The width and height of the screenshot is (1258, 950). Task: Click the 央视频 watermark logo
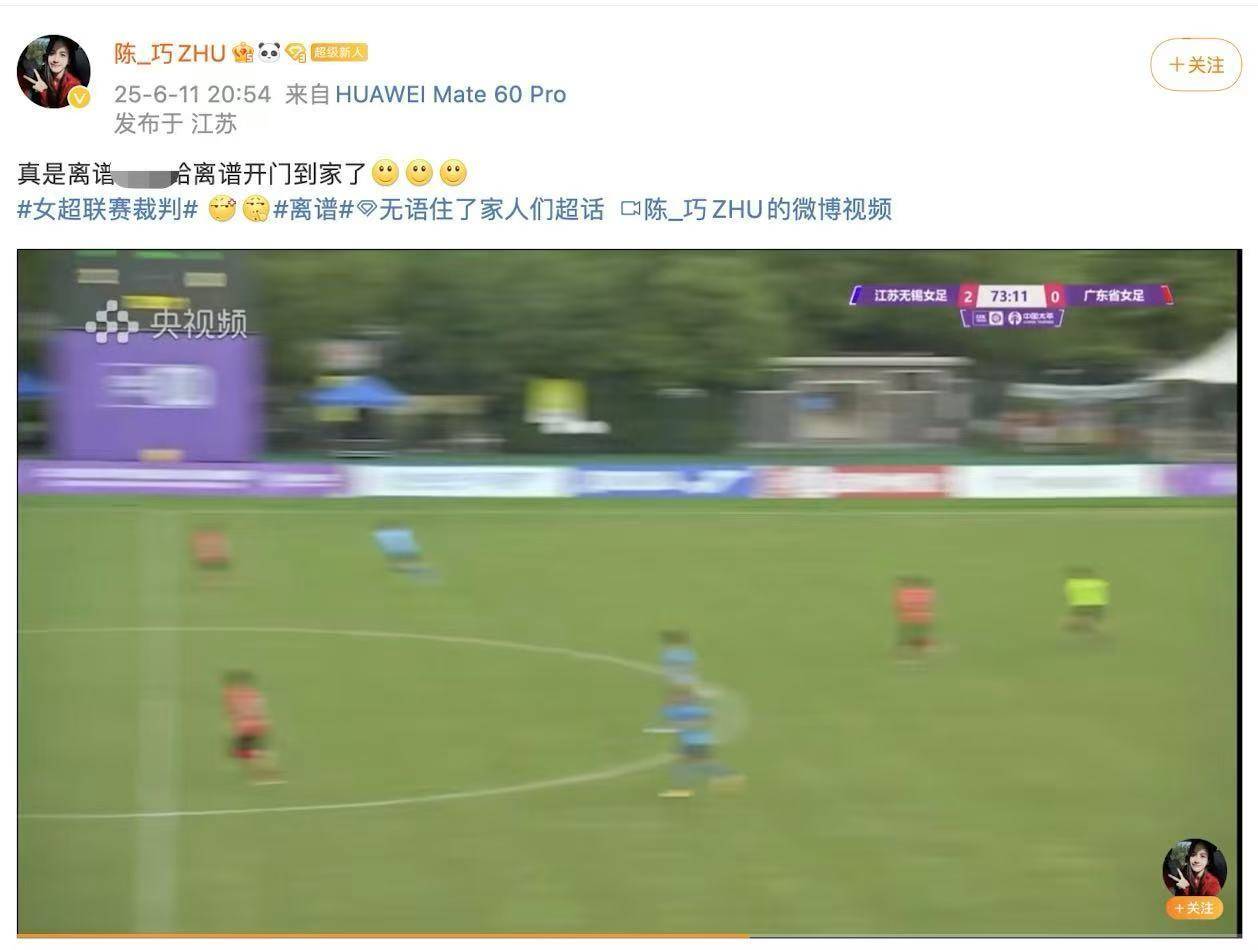click(167, 322)
